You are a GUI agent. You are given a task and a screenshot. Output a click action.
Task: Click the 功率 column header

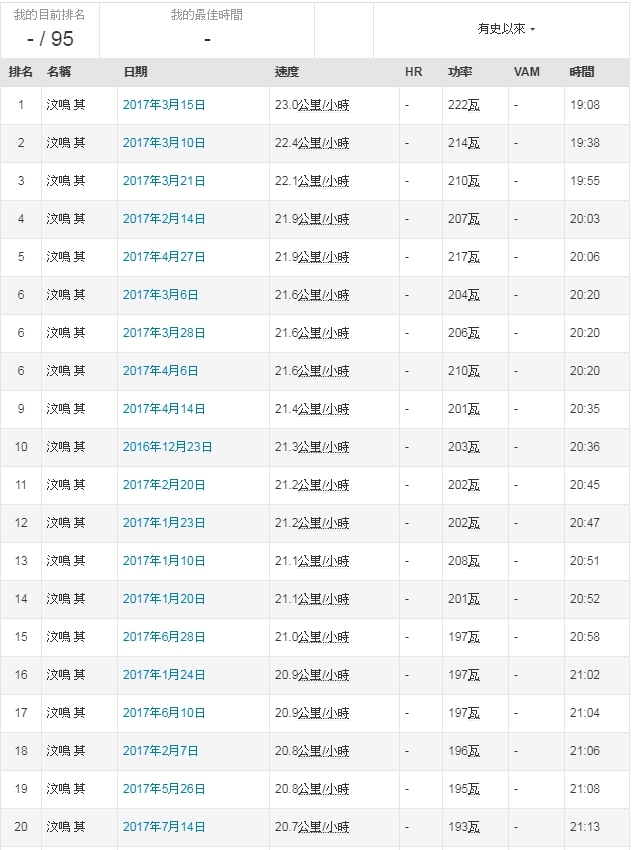click(x=460, y=72)
